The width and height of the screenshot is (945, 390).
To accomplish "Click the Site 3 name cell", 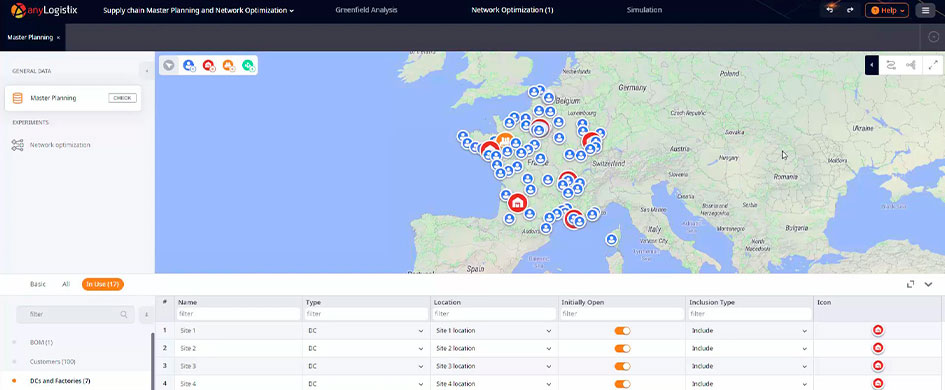I will 239,366.
